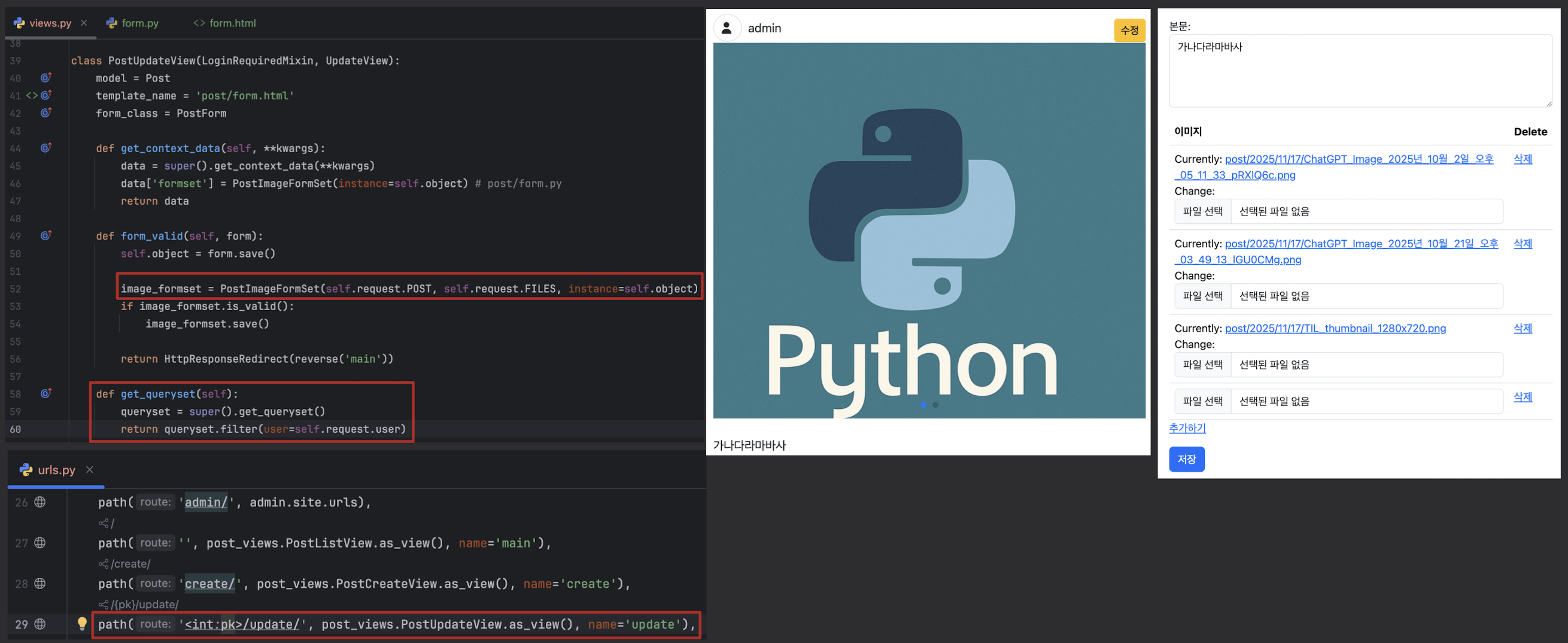Click into the 본문 text area
The height and width of the screenshot is (643, 1568).
(1360, 71)
